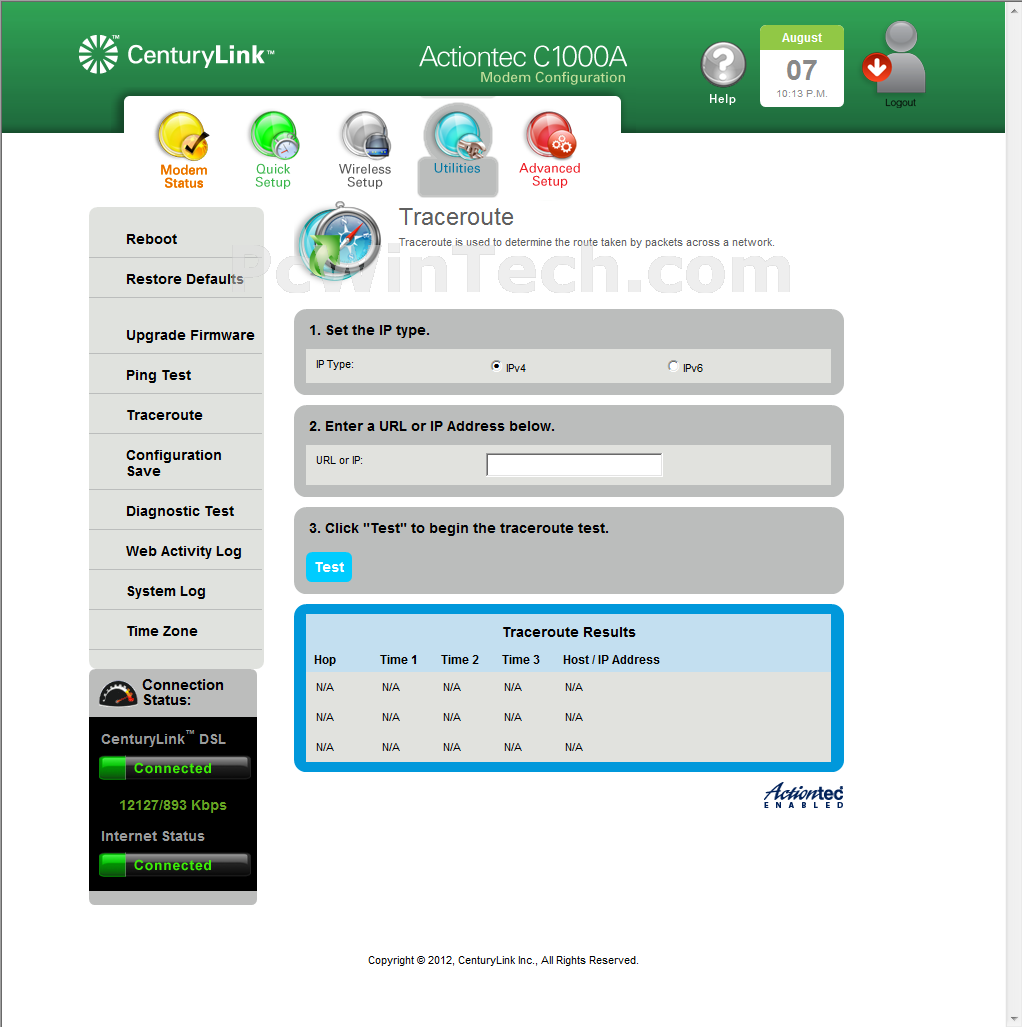Click the IPv6 label text
The image size is (1022, 1027).
pyautogui.click(x=692, y=368)
